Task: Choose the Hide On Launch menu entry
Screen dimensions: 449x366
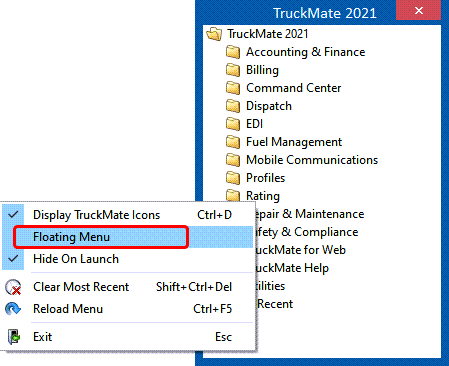Action: point(128,259)
